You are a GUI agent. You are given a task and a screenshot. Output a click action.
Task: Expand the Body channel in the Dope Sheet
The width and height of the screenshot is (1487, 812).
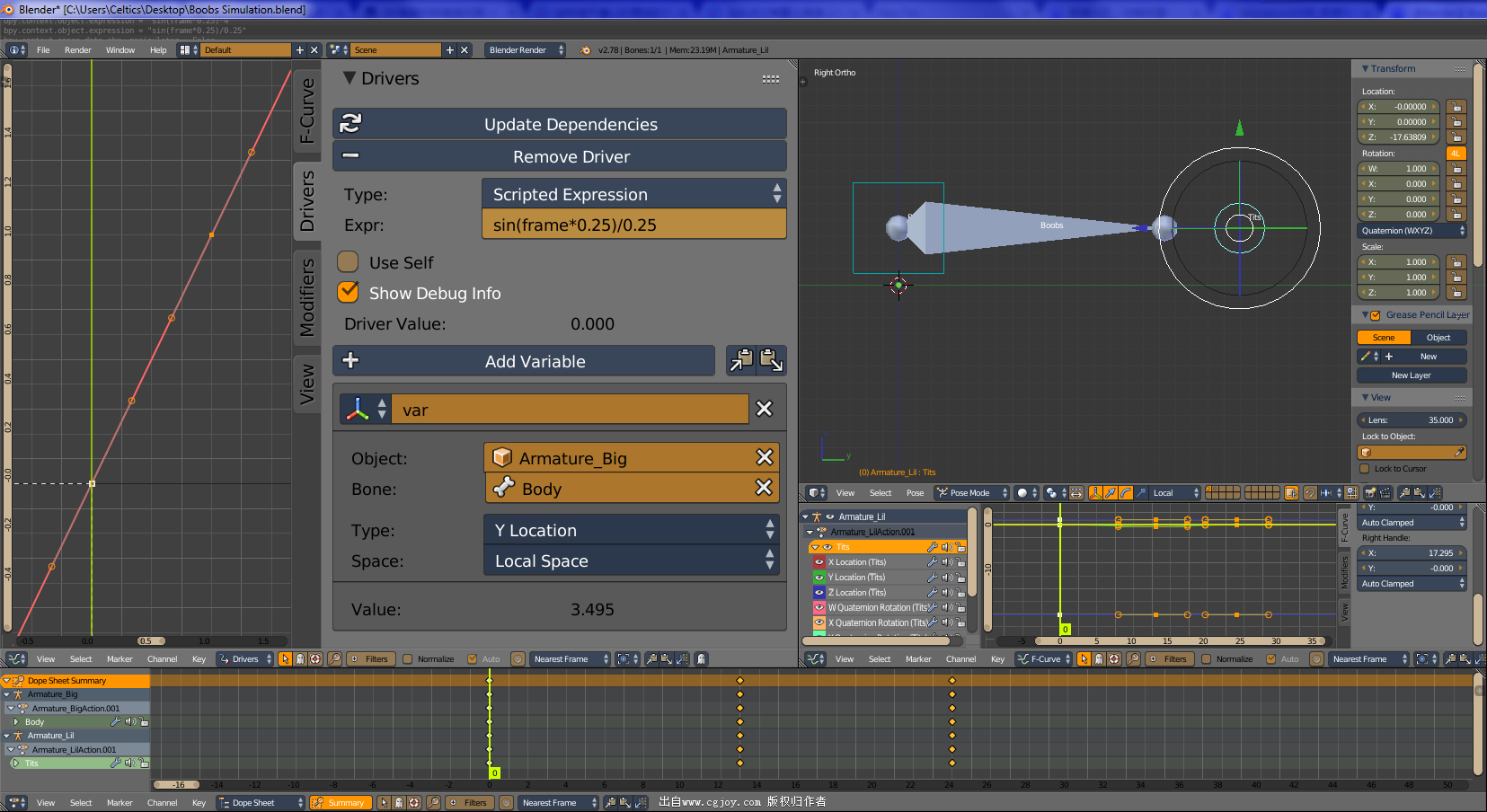click(15, 722)
